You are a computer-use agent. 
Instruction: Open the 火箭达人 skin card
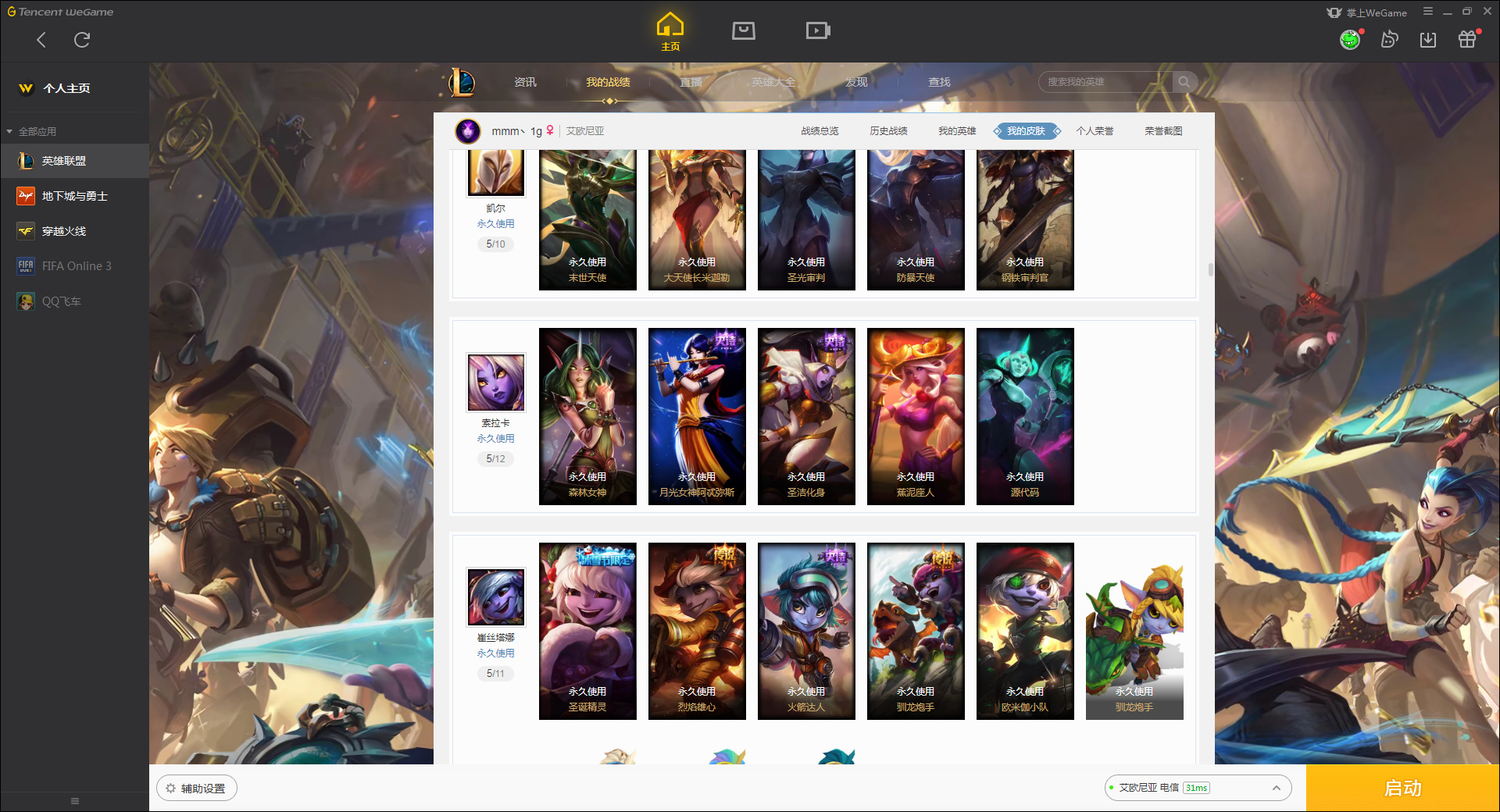coord(806,631)
